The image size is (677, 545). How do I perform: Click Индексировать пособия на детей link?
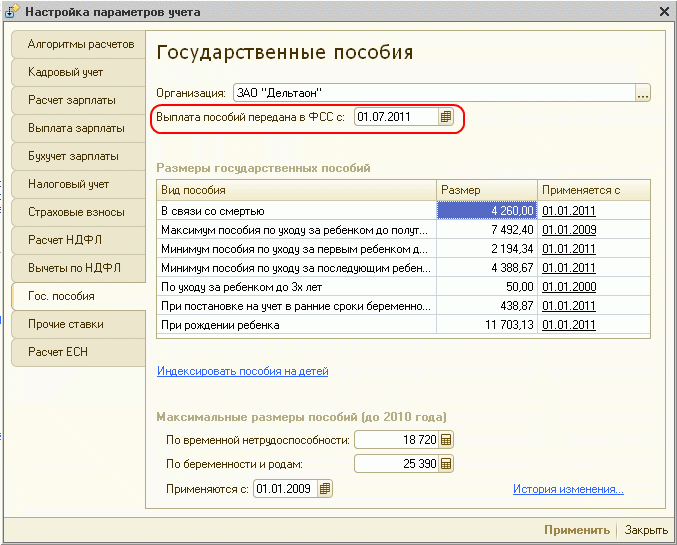pos(243,371)
